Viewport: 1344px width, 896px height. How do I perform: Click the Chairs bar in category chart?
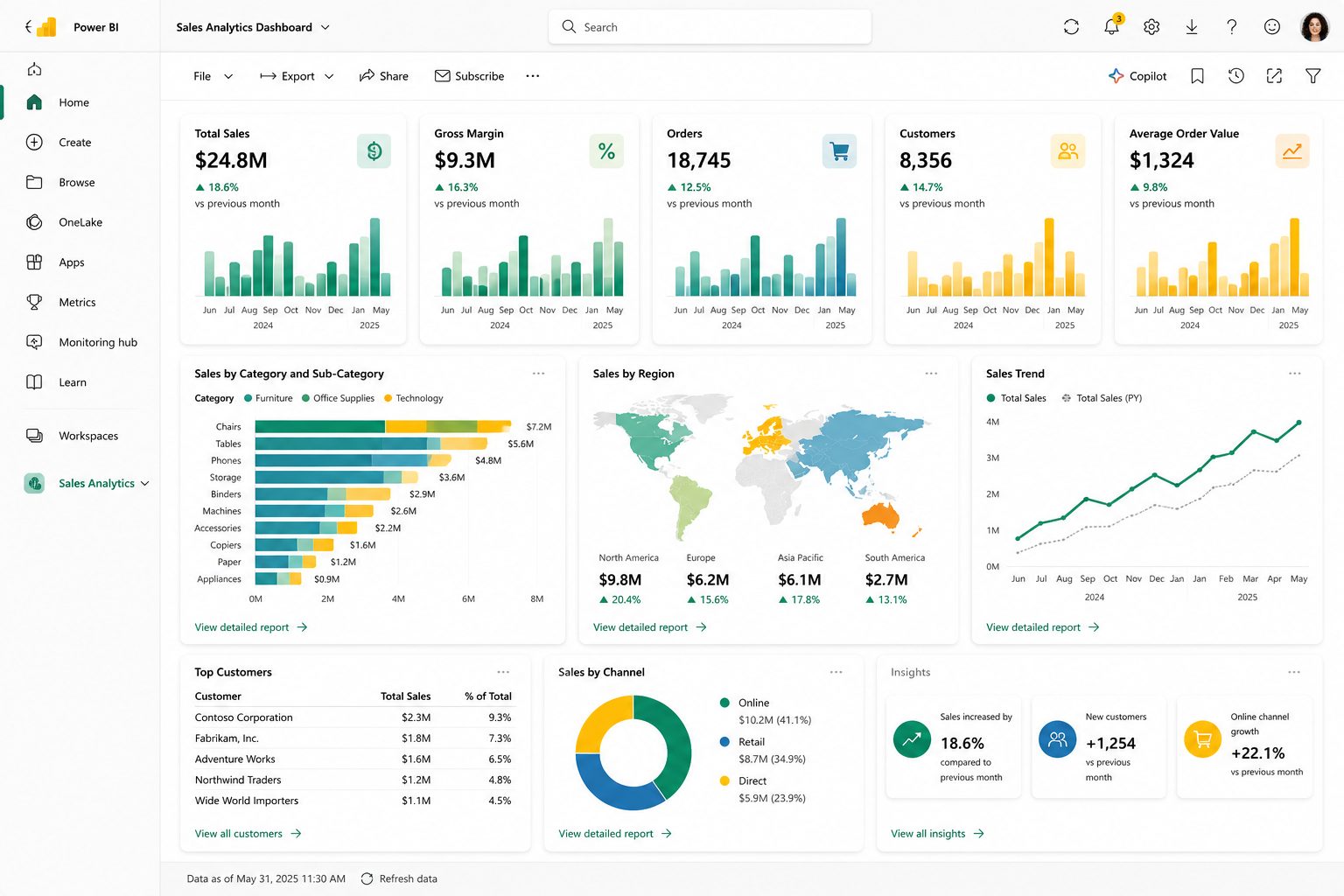[x=383, y=427]
